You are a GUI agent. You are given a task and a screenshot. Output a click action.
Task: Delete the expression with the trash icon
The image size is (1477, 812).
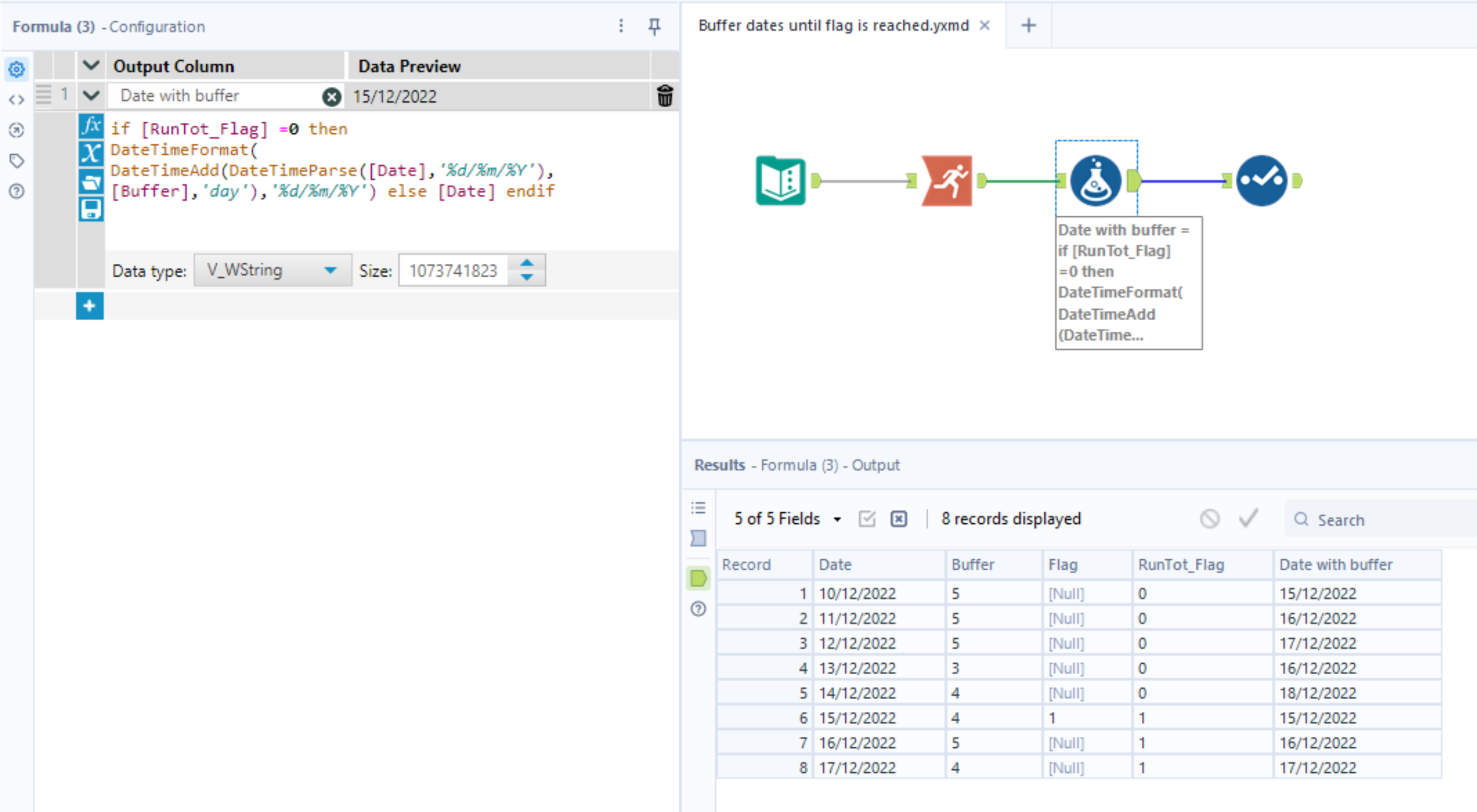(664, 96)
